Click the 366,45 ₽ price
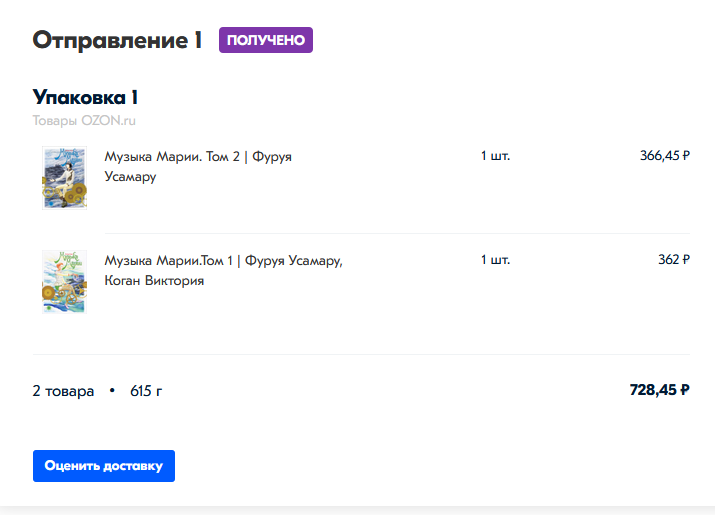 point(665,156)
